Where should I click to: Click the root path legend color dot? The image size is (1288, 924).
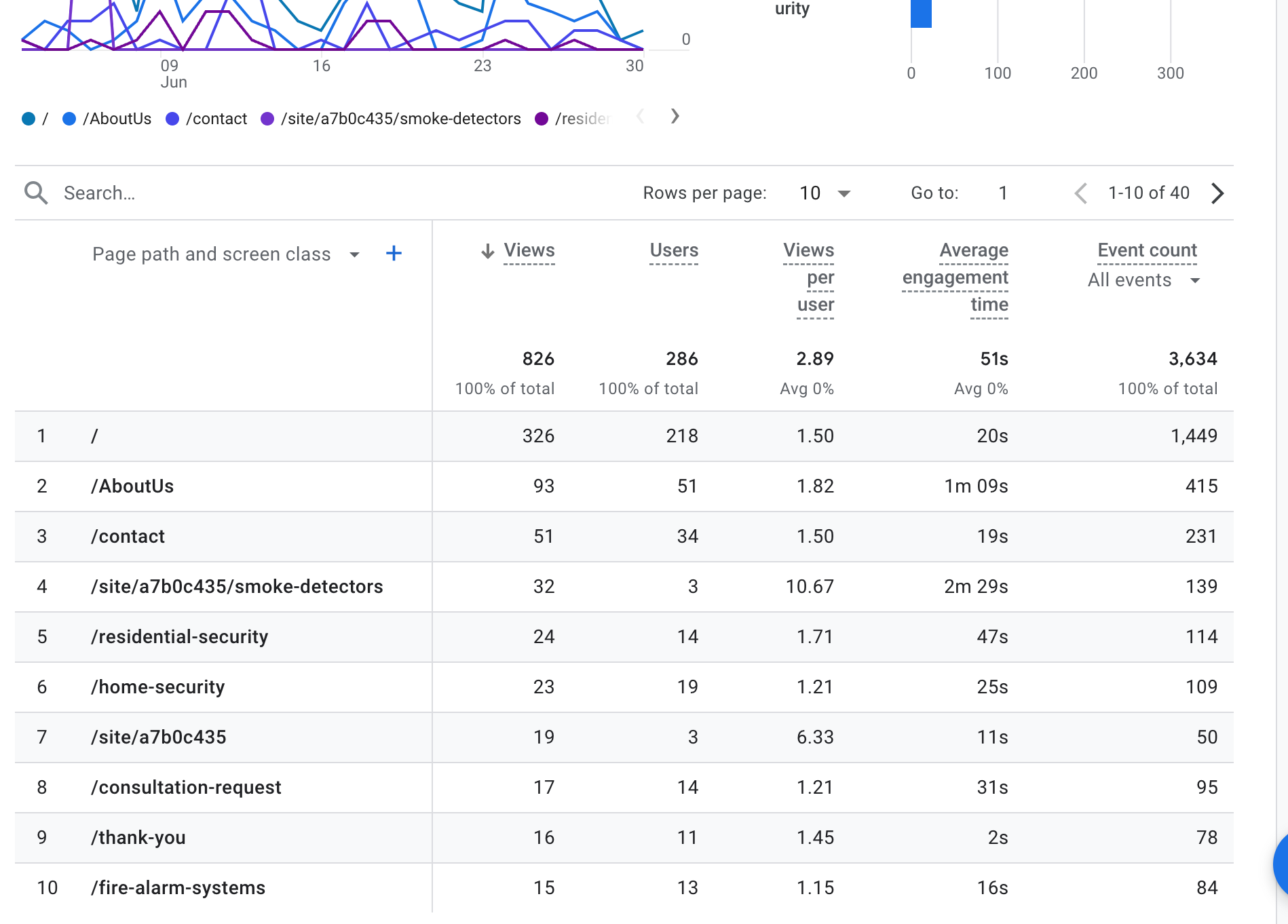click(29, 119)
